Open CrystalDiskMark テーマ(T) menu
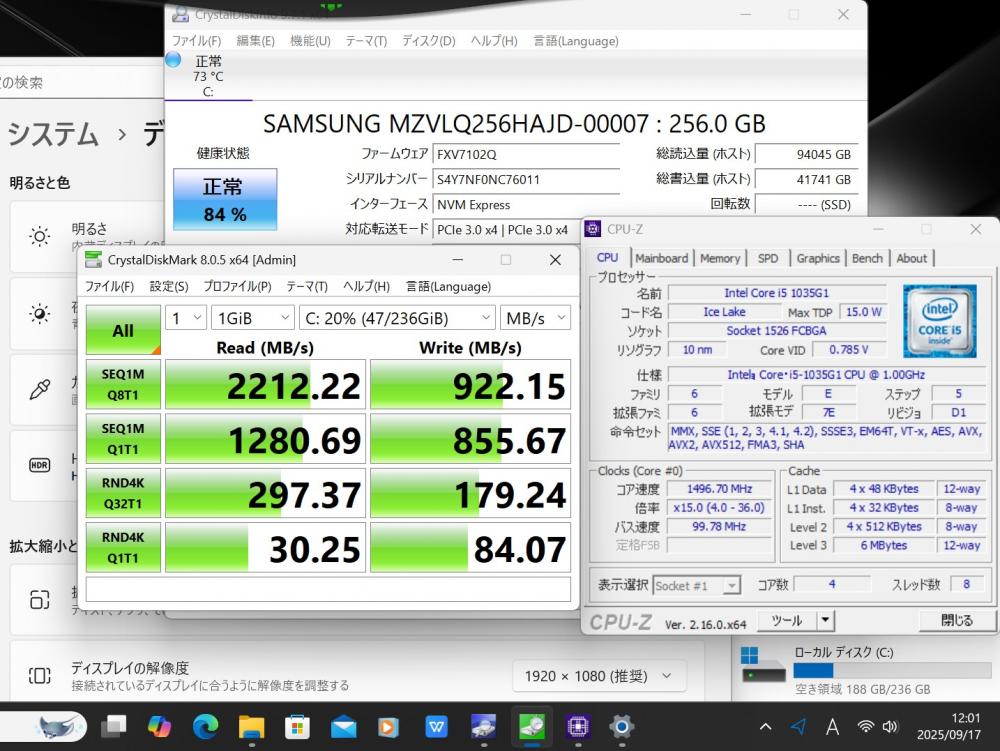Image resolution: width=1000 pixels, height=751 pixels. (x=307, y=286)
